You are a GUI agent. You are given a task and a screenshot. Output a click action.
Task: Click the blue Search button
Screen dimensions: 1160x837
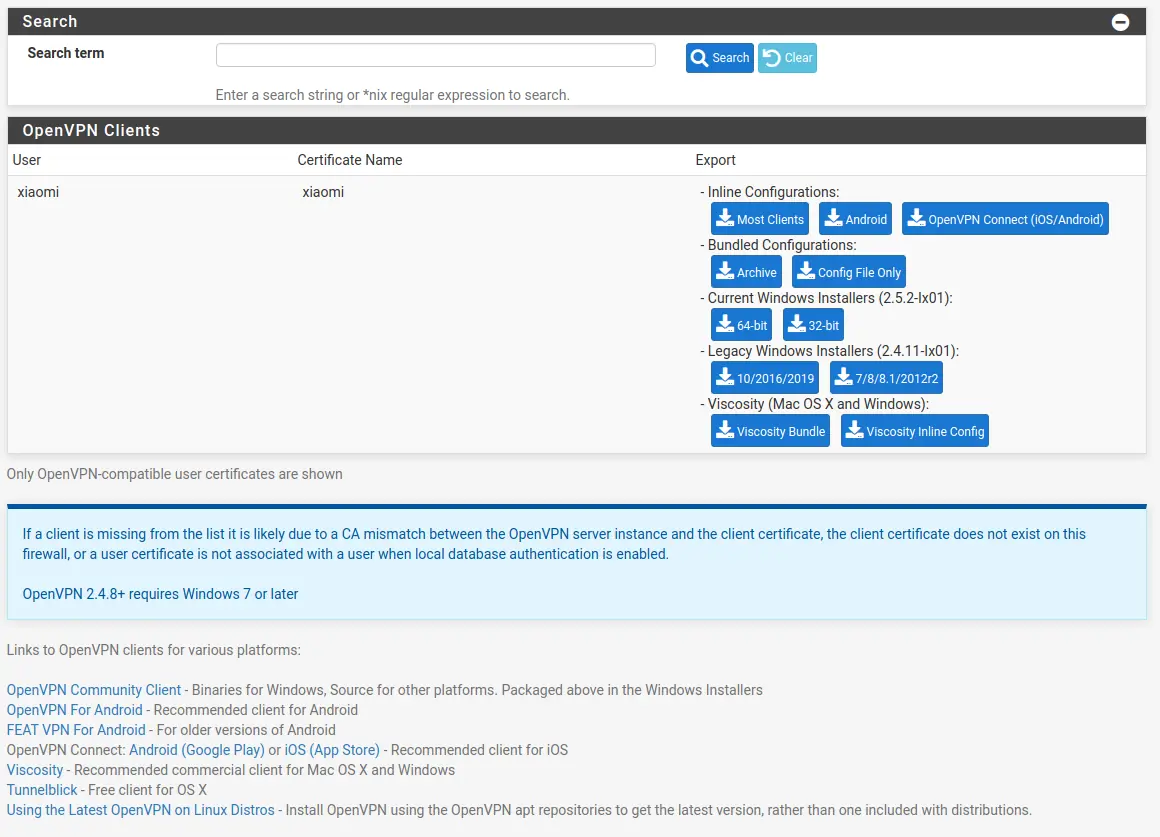pyautogui.click(x=719, y=58)
